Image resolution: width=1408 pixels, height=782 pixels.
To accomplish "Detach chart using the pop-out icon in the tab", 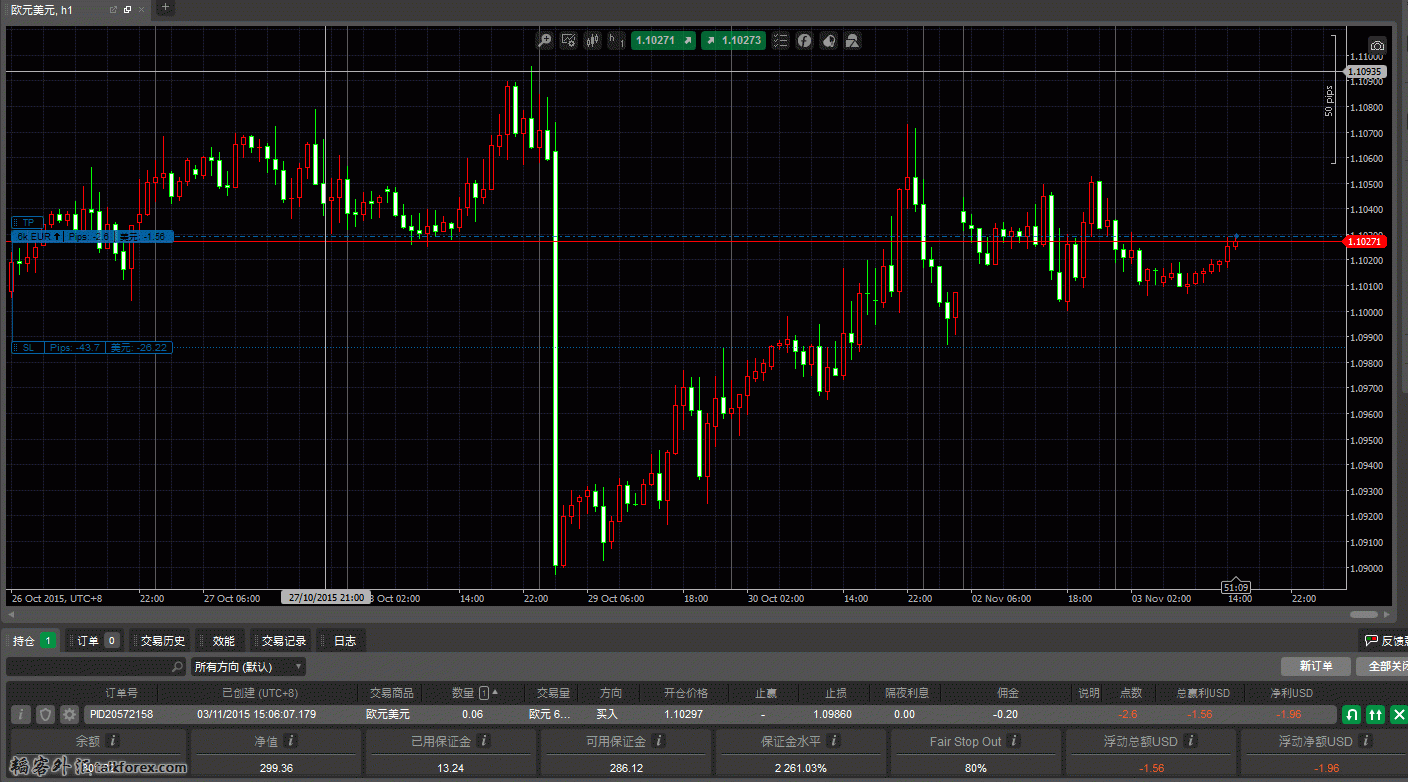I will tap(113, 10).
